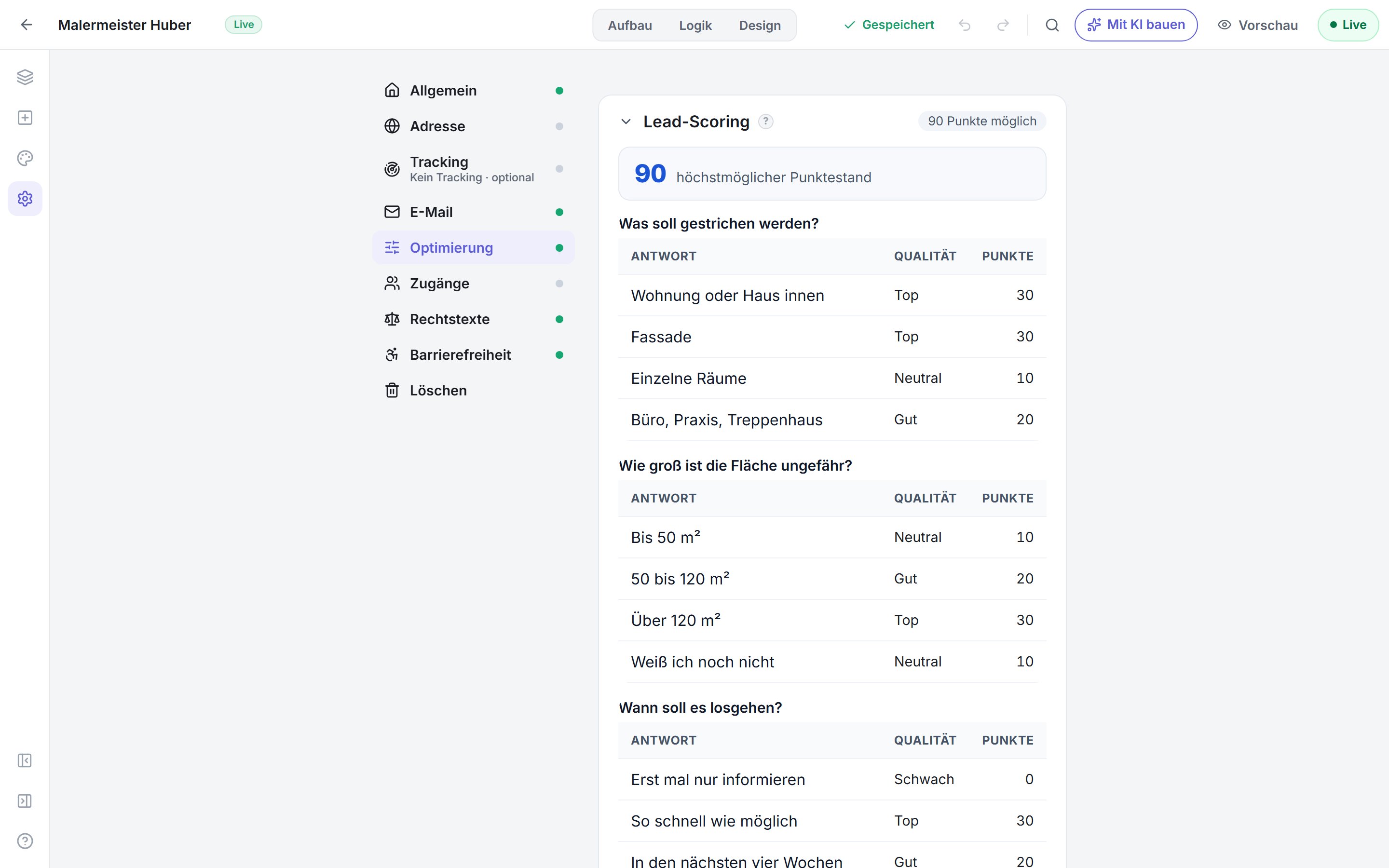1389x868 pixels.
Task: Select the Wohnung oder Haus innen row
Action: [x=832, y=295]
